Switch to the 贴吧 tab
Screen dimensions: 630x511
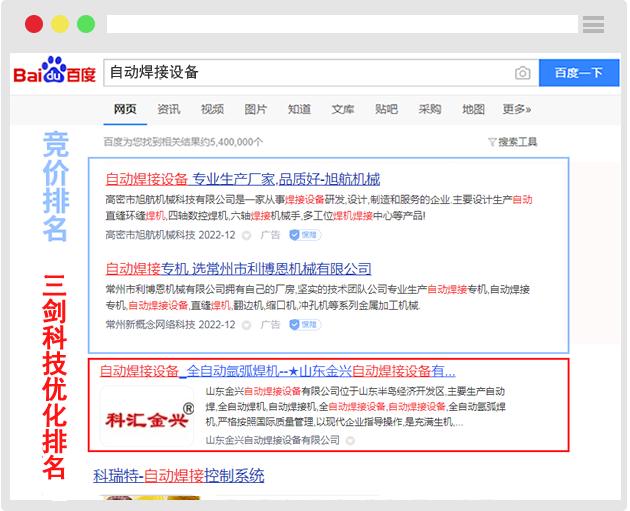pos(386,109)
